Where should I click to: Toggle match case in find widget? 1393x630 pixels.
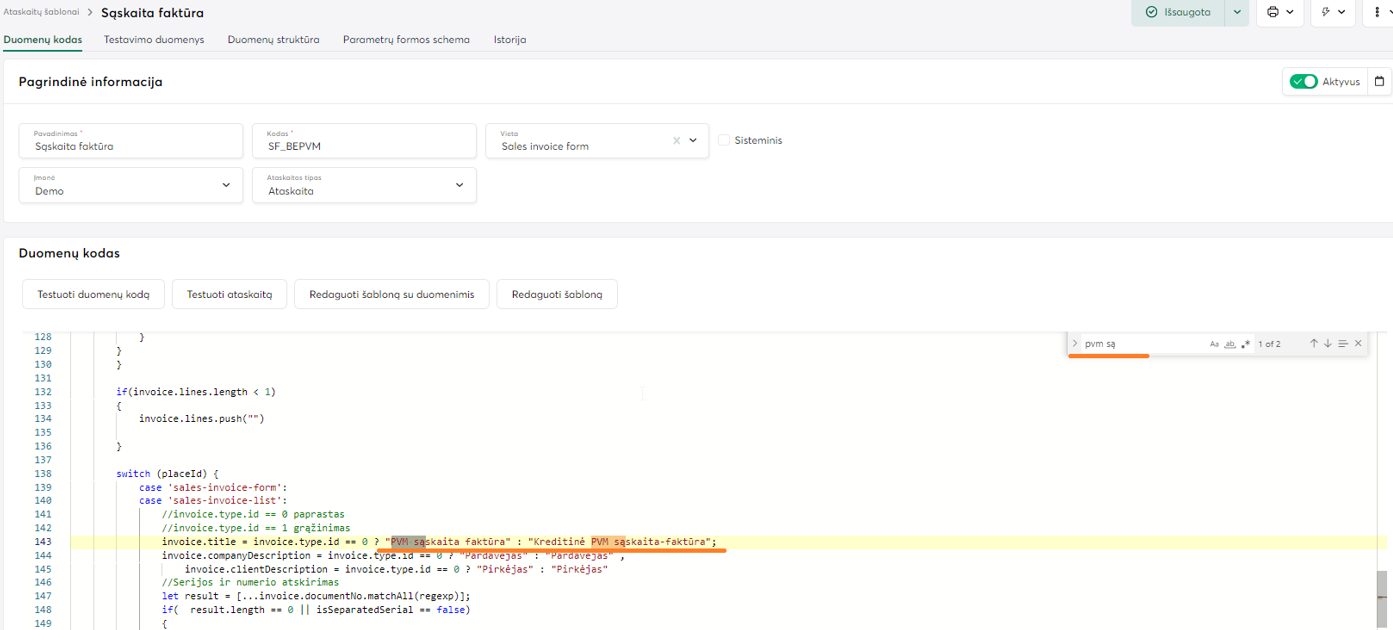pyautogui.click(x=1215, y=344)
